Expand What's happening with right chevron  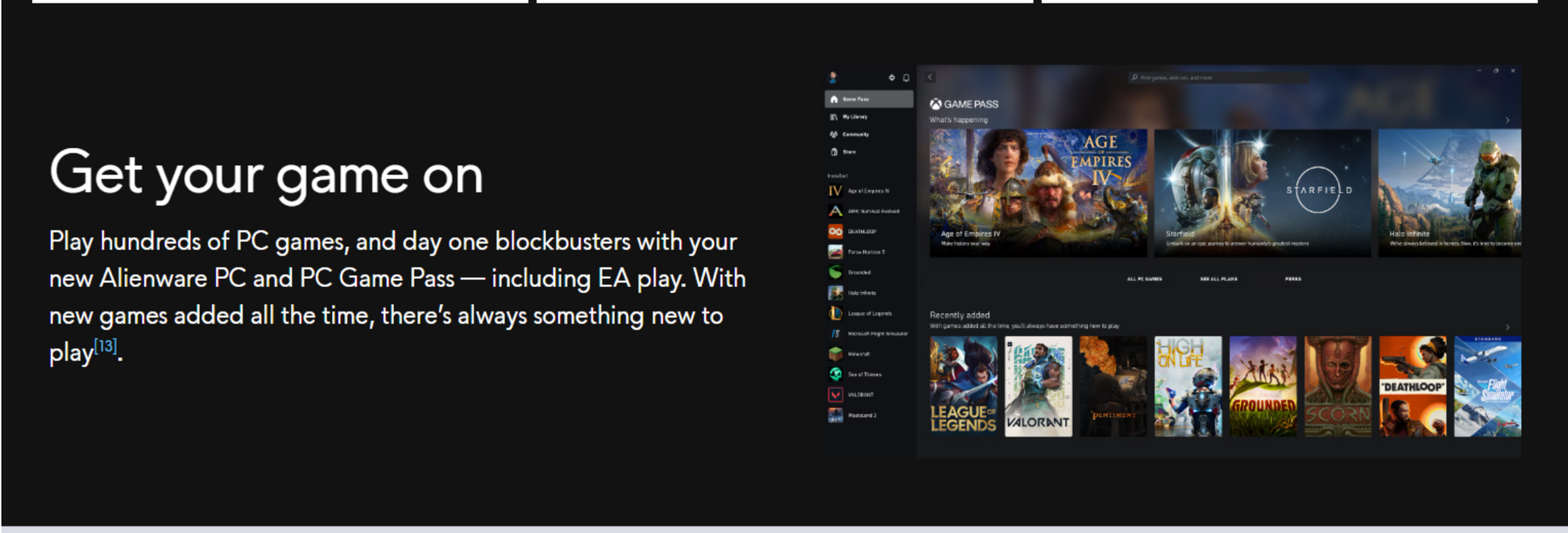1508,121
